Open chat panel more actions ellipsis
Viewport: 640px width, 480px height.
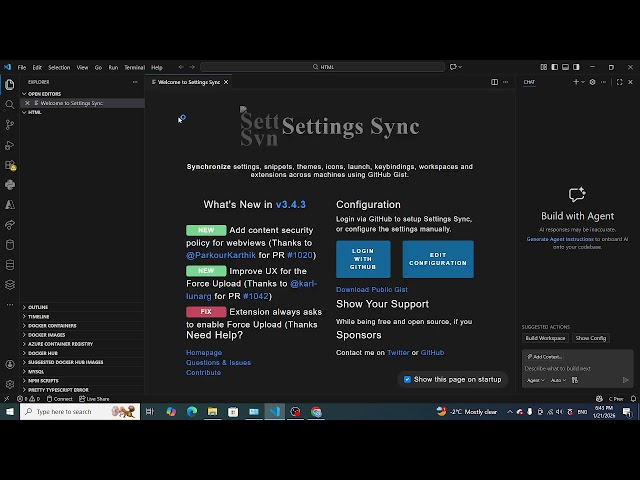[604, 82]
